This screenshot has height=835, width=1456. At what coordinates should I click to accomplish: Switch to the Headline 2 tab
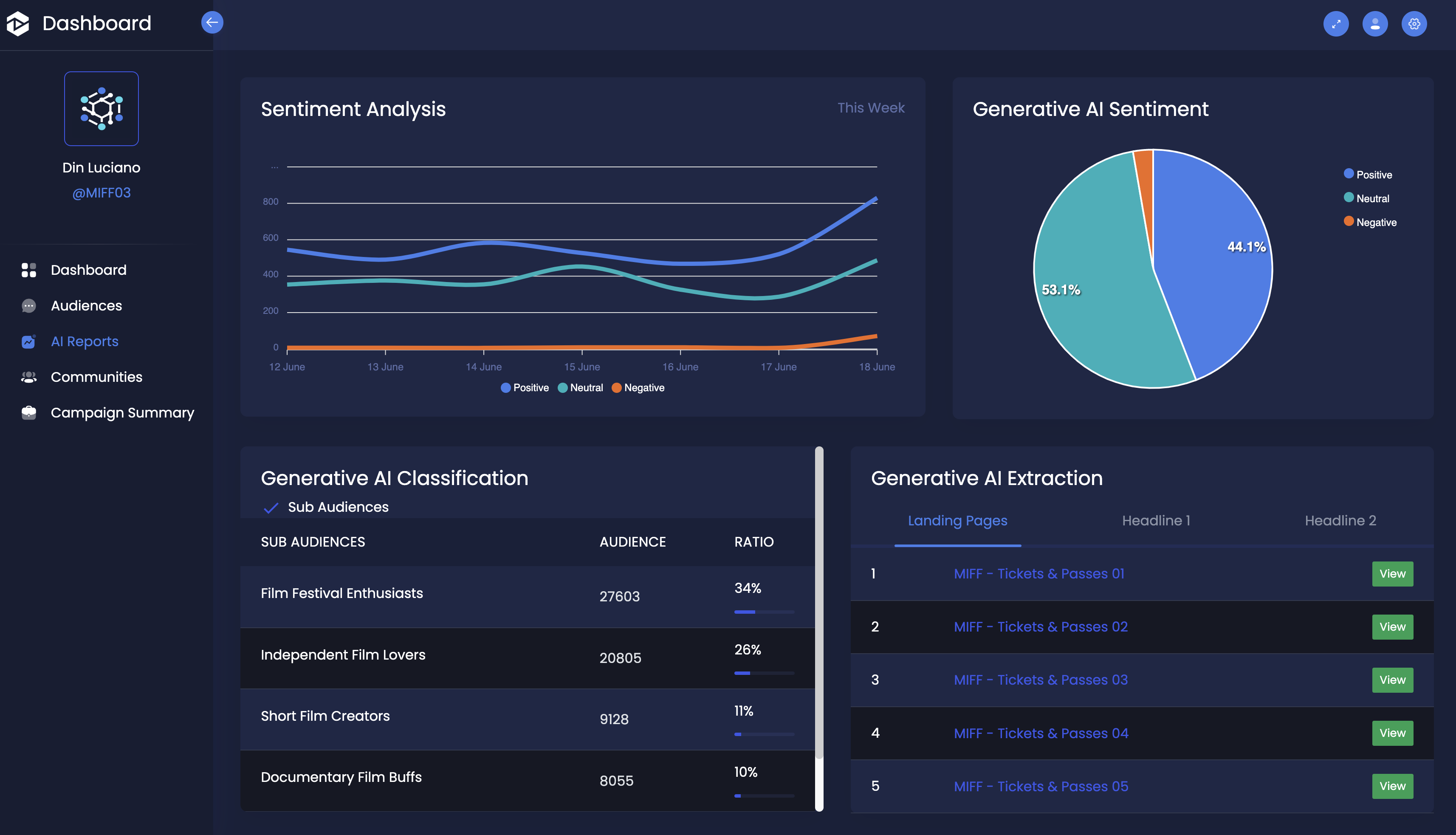point(1340,521)
